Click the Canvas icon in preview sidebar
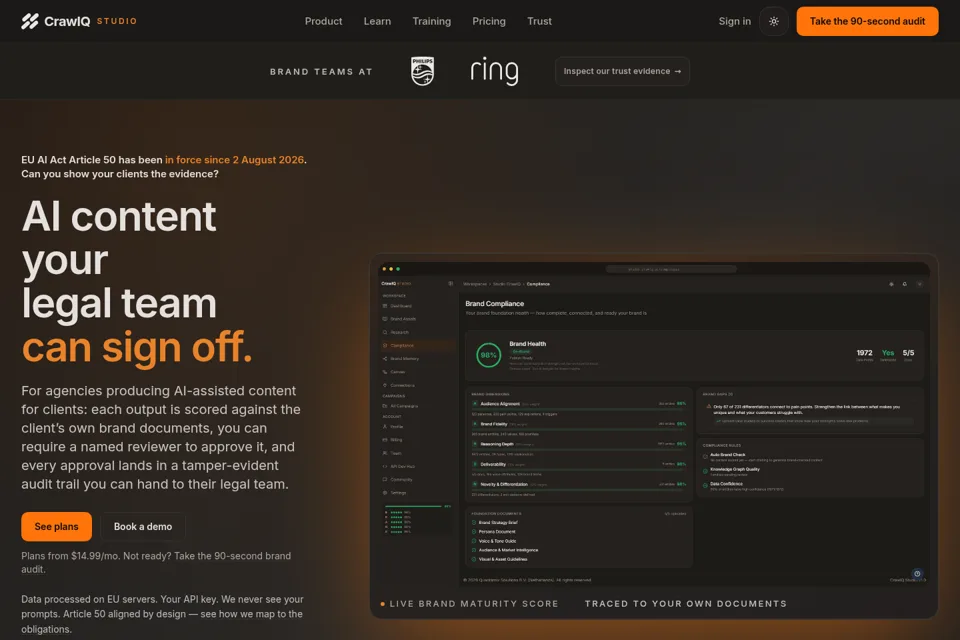The height and width of the screenshot is (640, 960). click(385, 372)
